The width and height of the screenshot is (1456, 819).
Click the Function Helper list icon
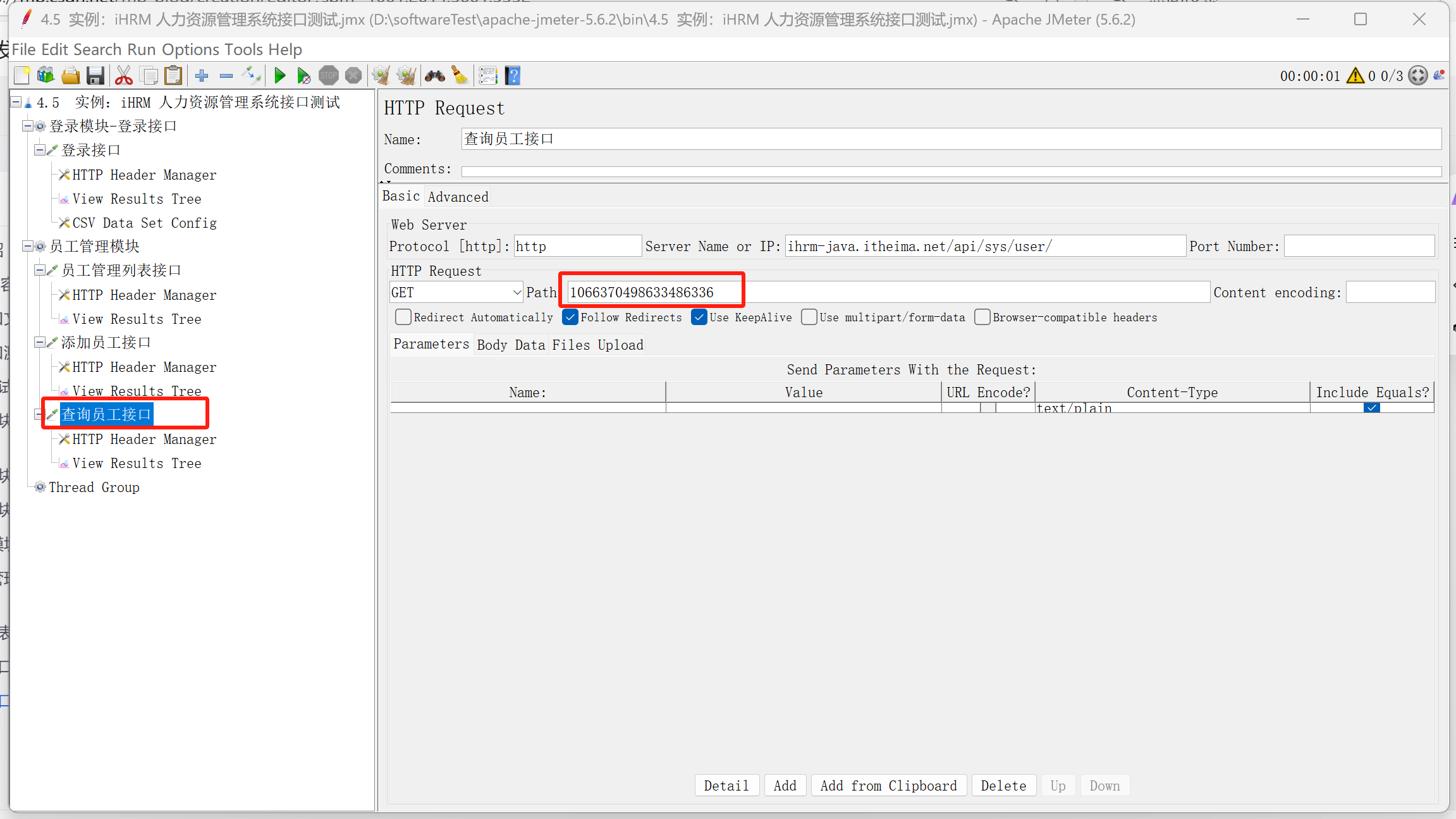(488, 76)
